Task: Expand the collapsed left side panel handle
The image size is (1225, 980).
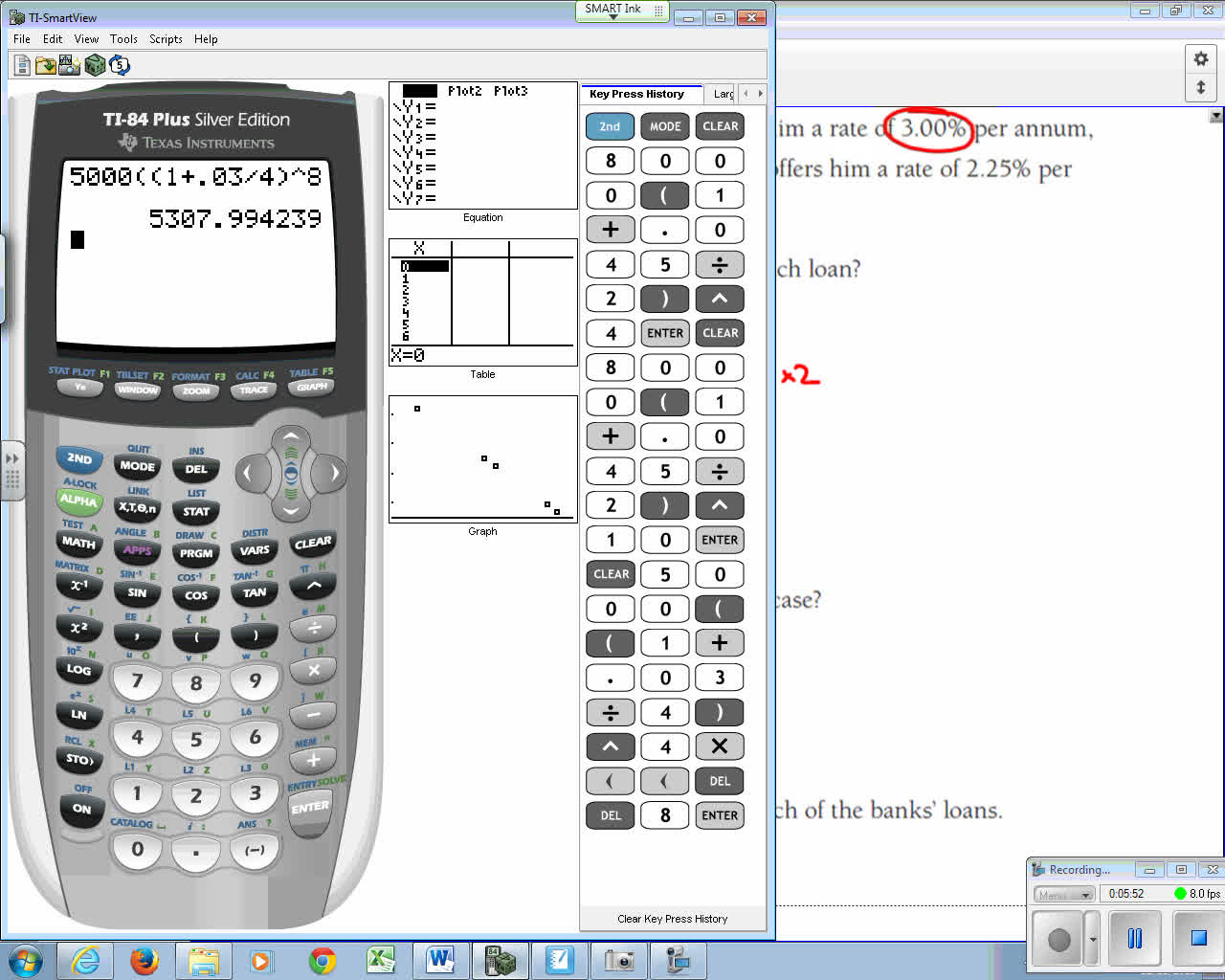Action: pos(12,471)
